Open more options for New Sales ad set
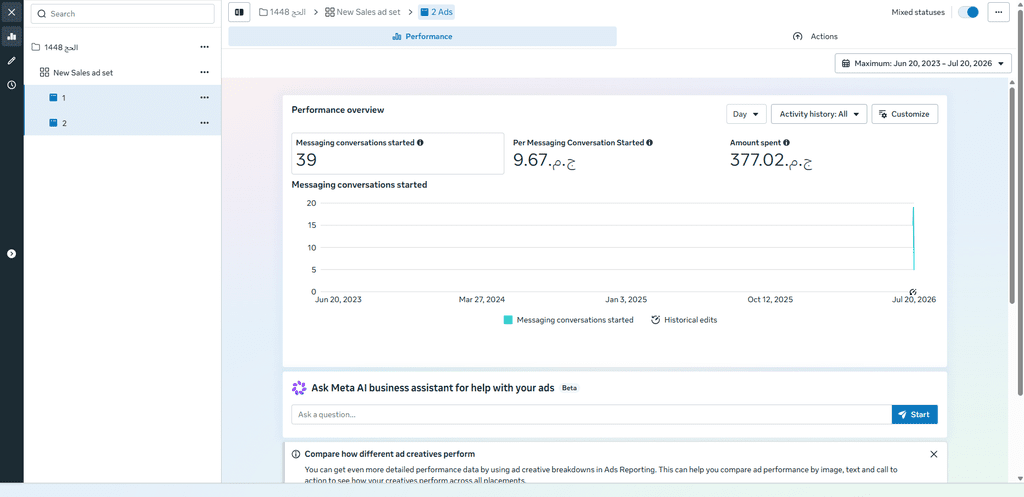The height and width of the screenshot is (497, 1024). (204, 72)
